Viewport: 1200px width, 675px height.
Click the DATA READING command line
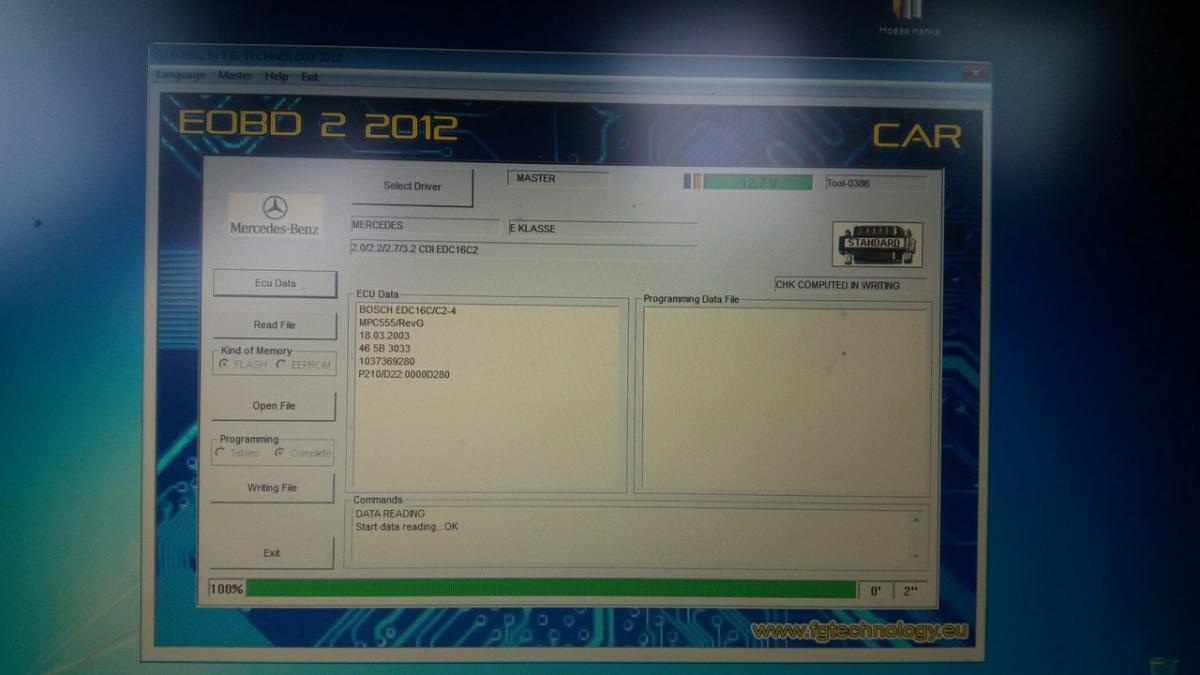[390, 514]
